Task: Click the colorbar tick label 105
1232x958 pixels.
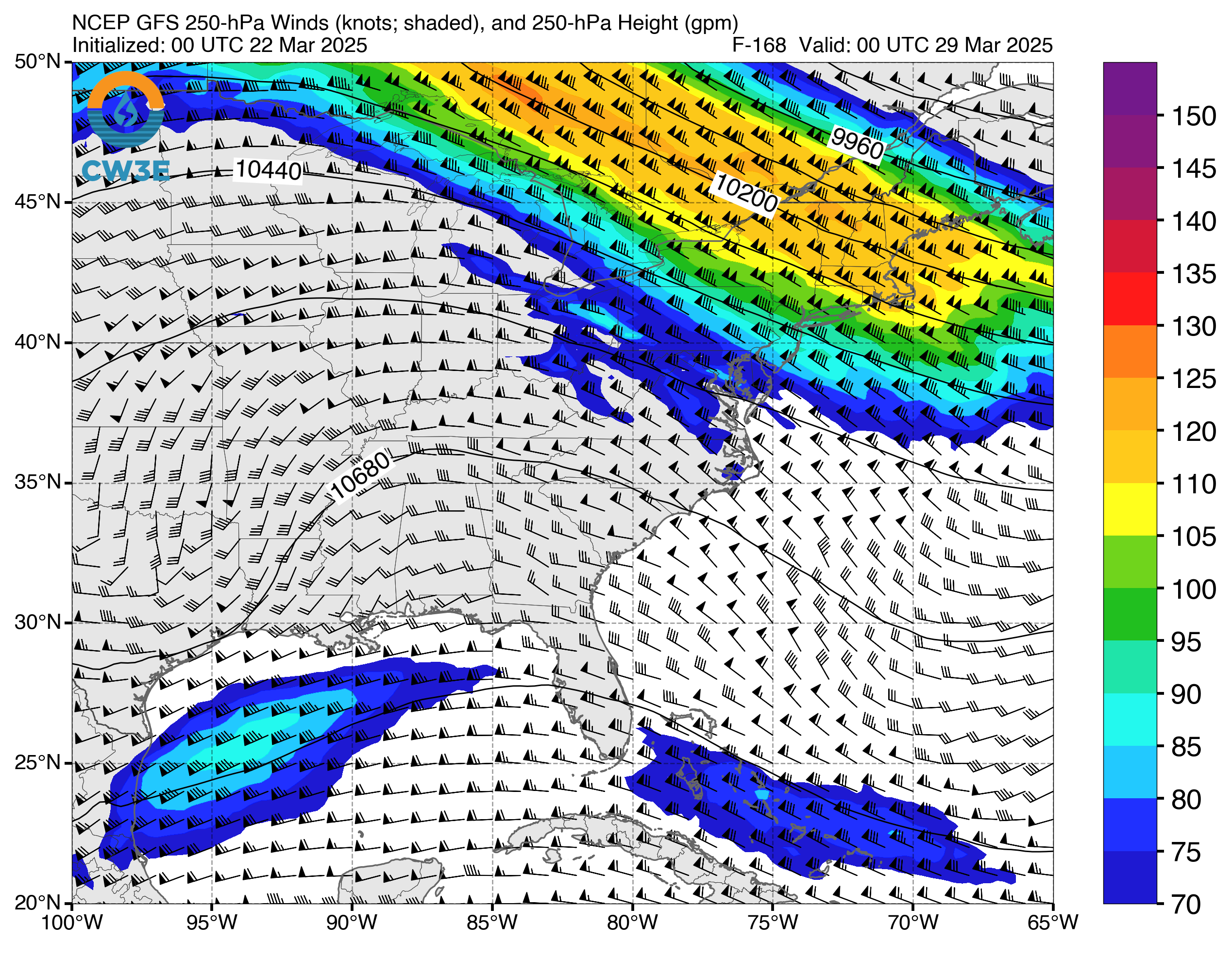Action: [x=1194, y=536]
